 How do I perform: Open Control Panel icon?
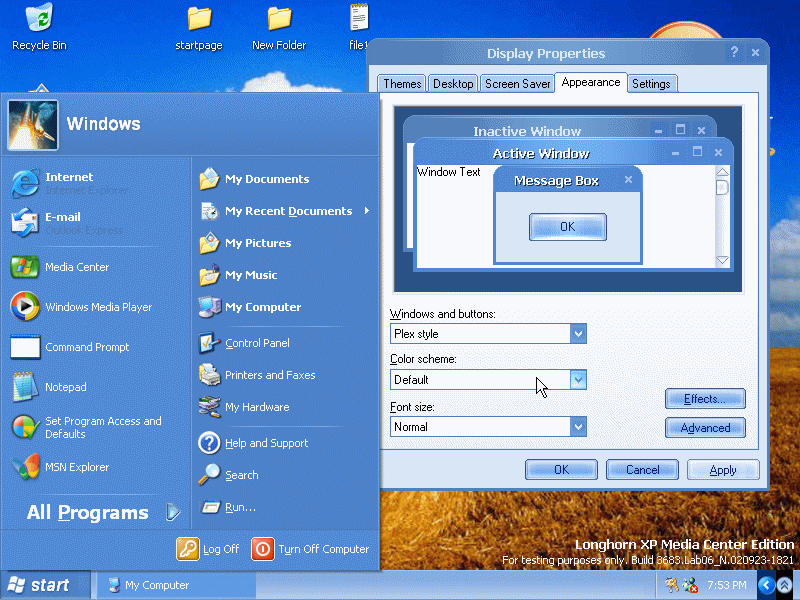[x=209, y=343]
